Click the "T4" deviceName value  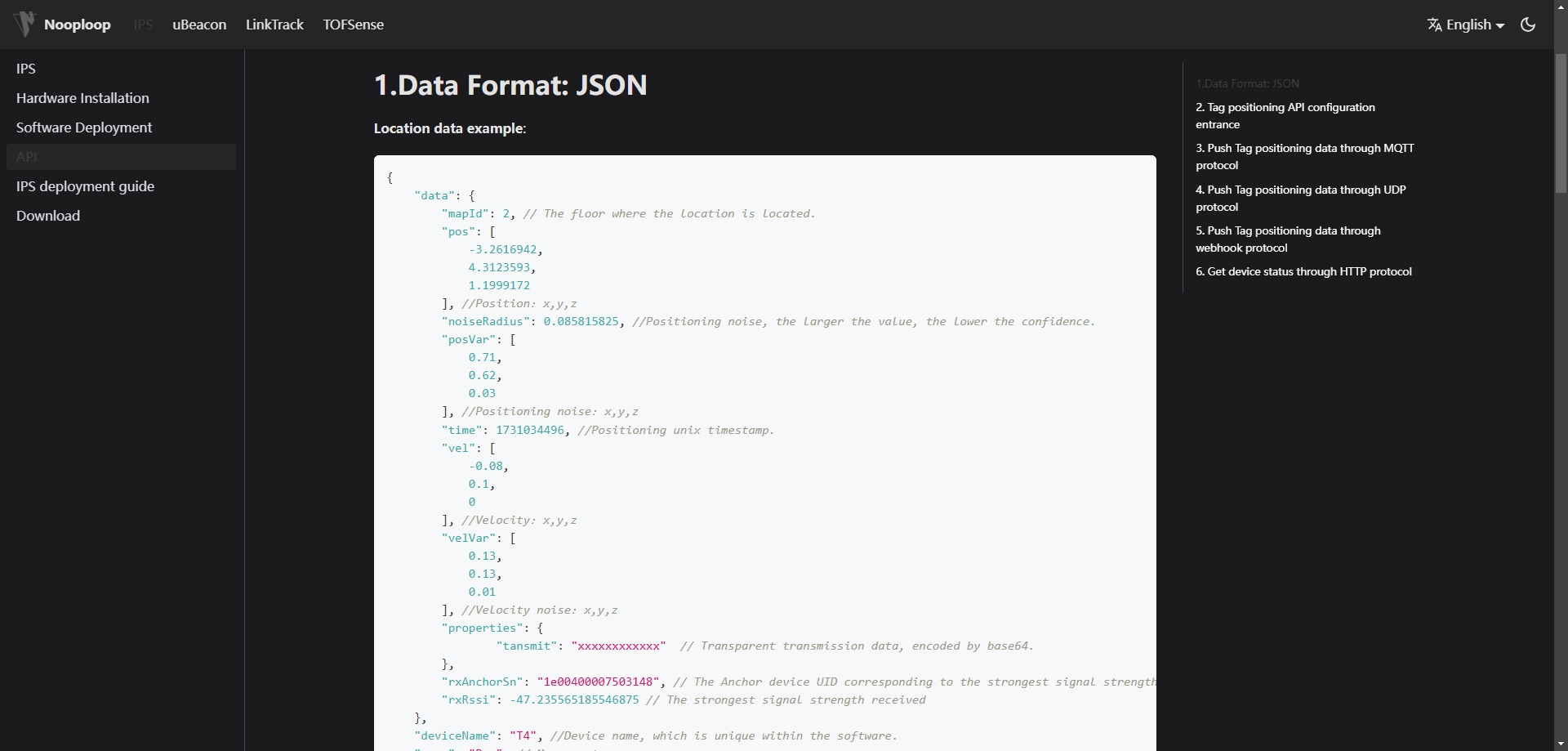point(523,735)
